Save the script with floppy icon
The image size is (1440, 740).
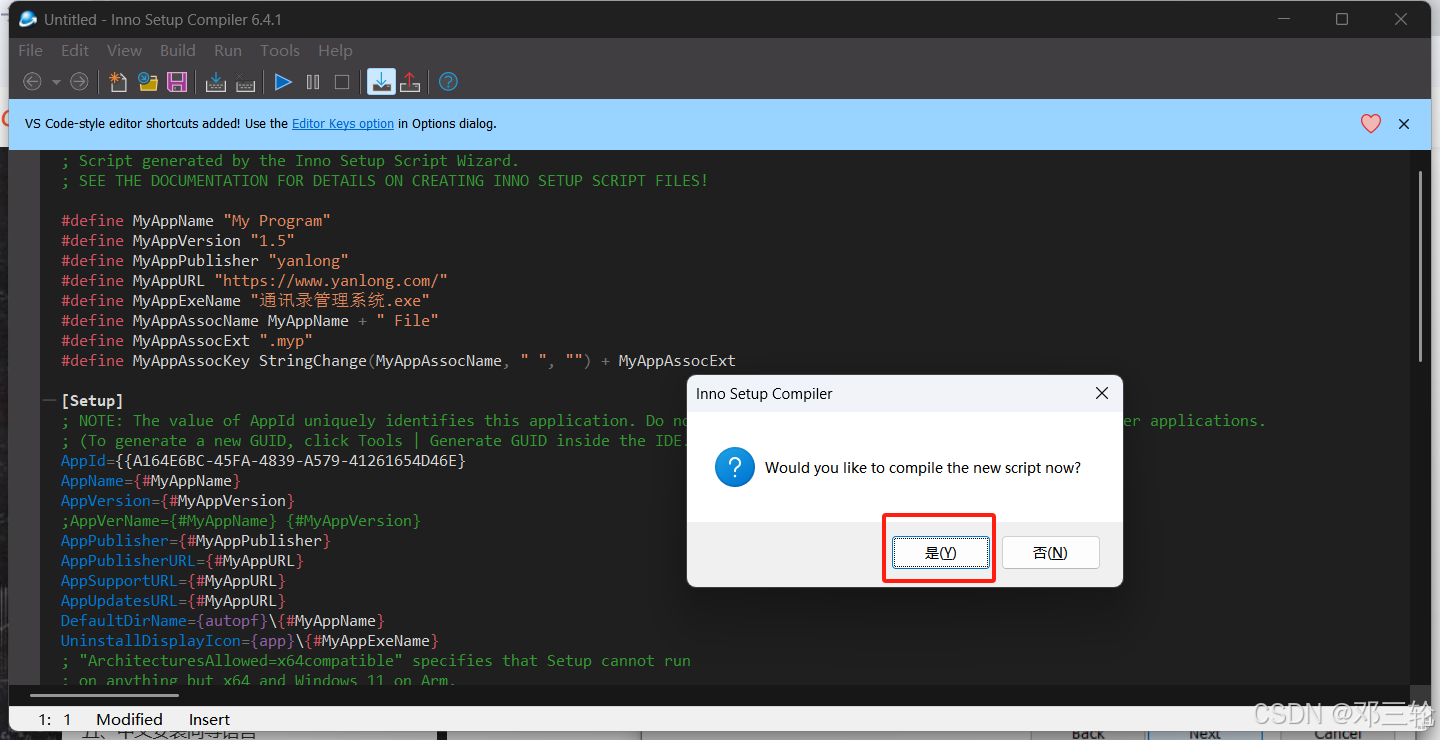coord(177,82)
